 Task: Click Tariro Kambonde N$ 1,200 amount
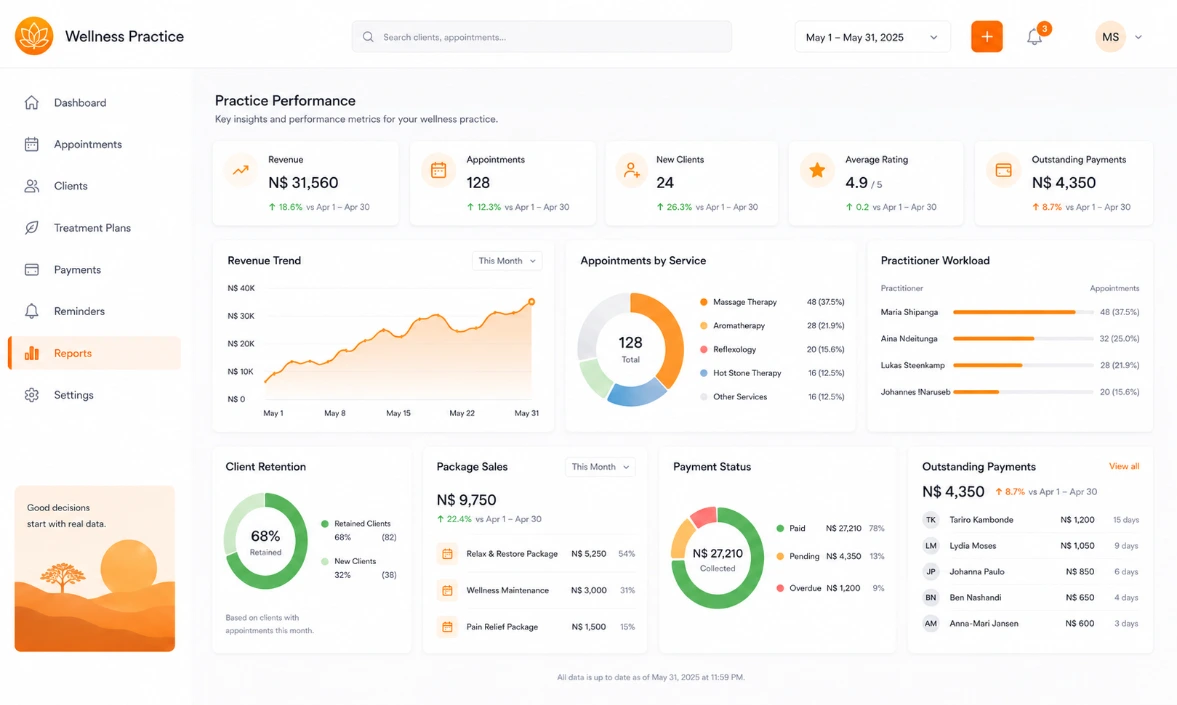1077,520
